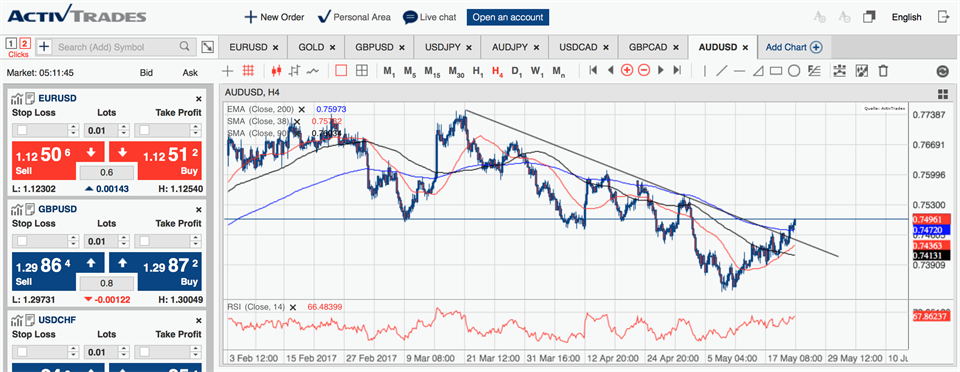The image size is (960, 372).
Task: Enable GBPUSD Take Profit checkbox
Action: point(144,241)
